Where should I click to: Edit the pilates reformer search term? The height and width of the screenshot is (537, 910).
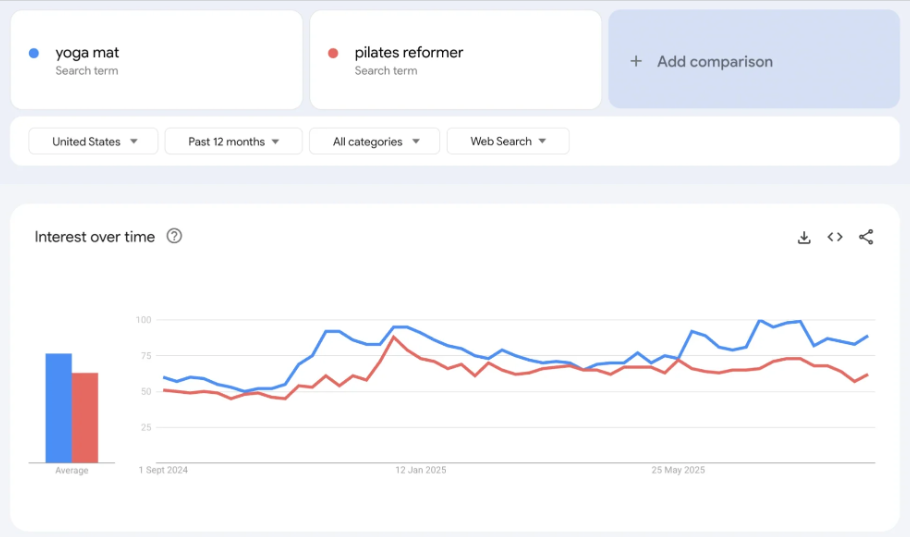click(x=408, y=53)
